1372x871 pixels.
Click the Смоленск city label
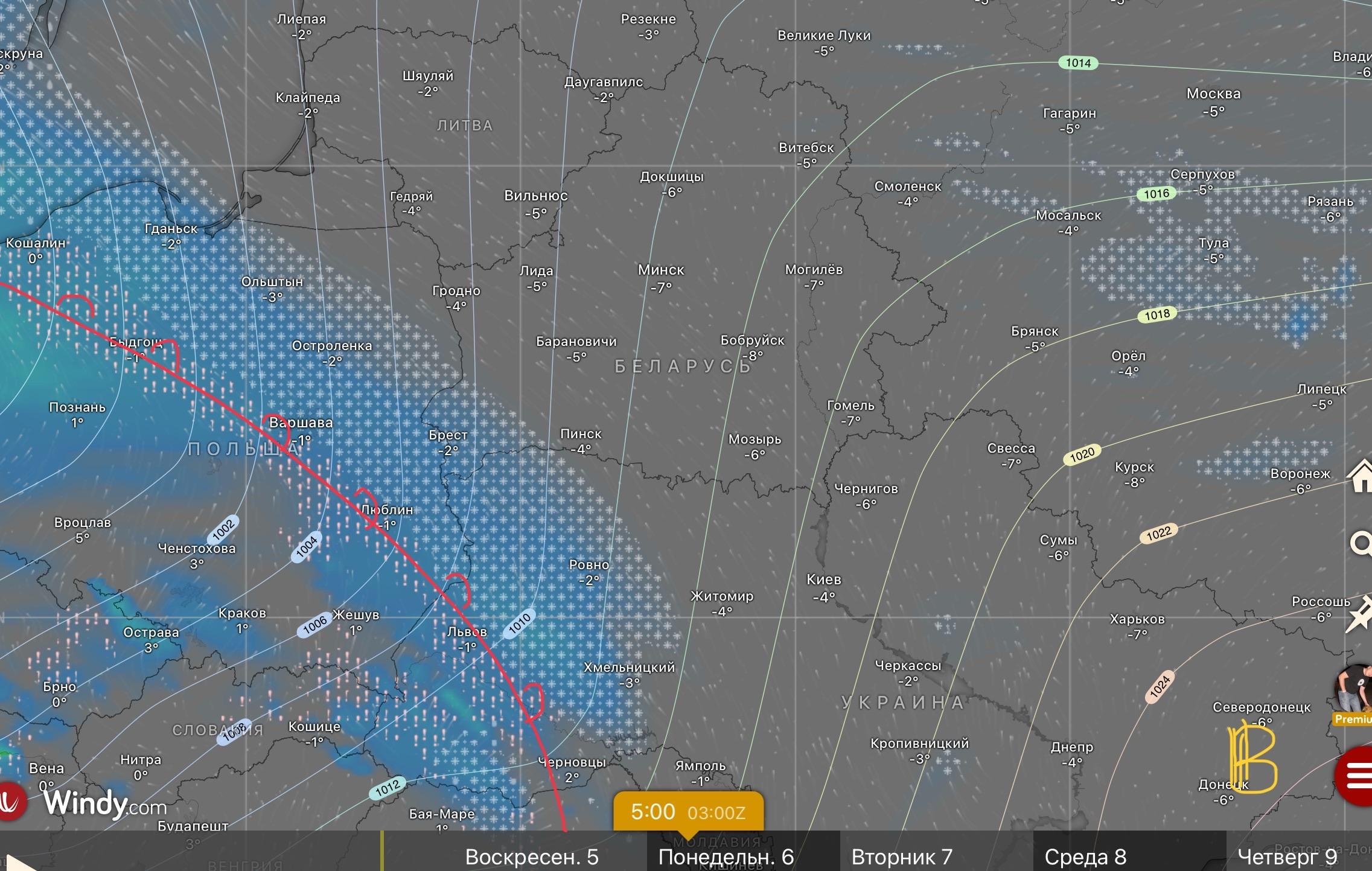[907, 187]
